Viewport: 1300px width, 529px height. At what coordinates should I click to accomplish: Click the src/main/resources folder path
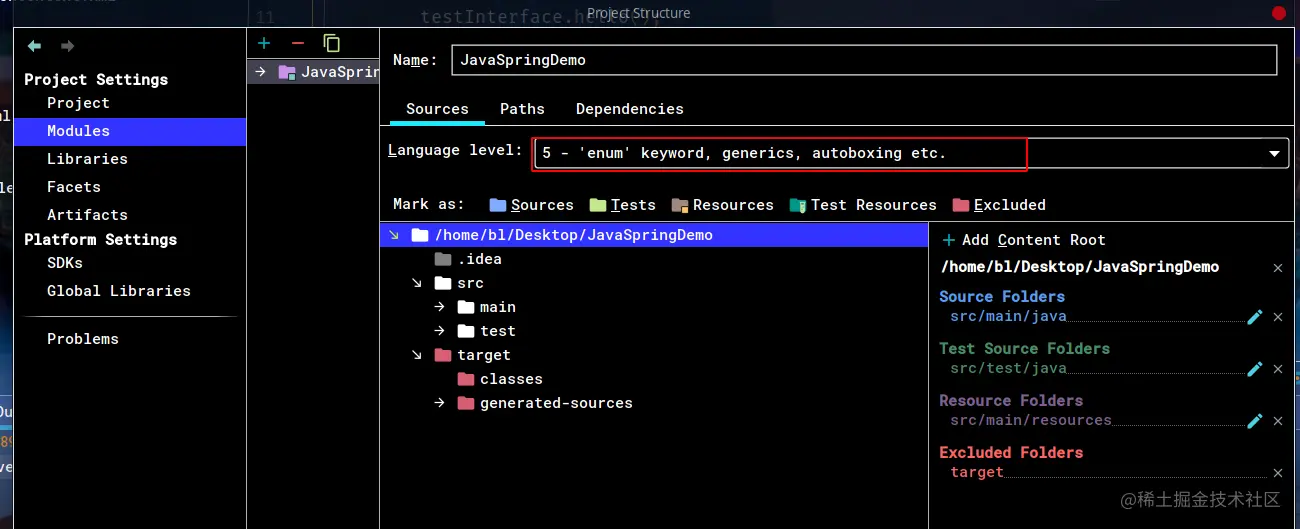pyautogui.click(x=1030, y=421)
